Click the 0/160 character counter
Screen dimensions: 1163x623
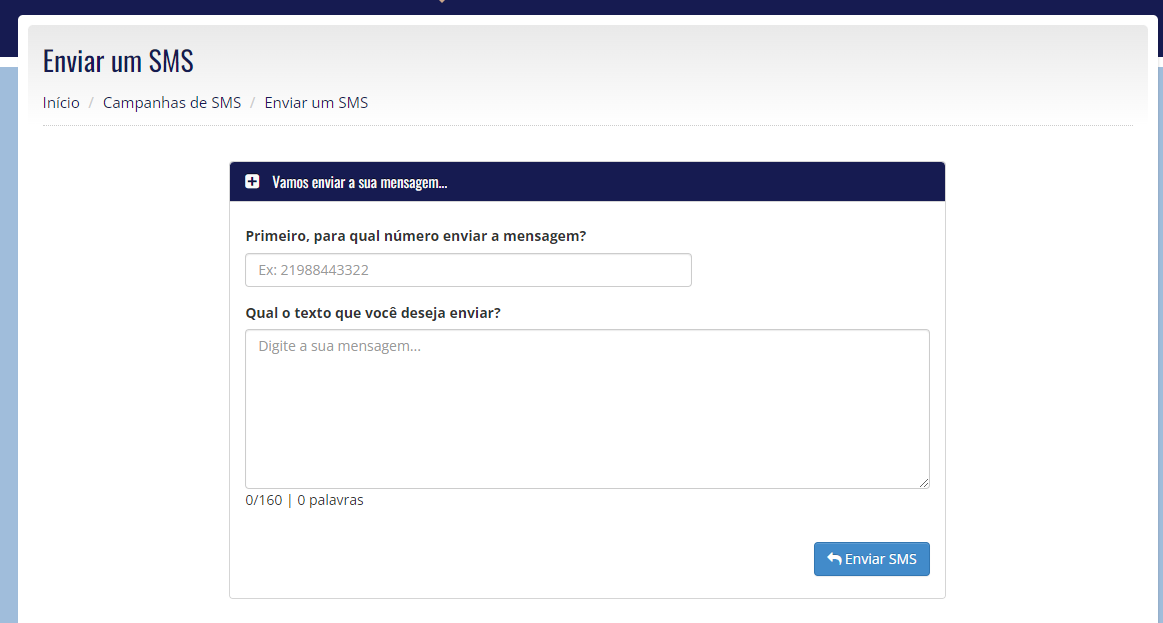(x=264, y=500)
